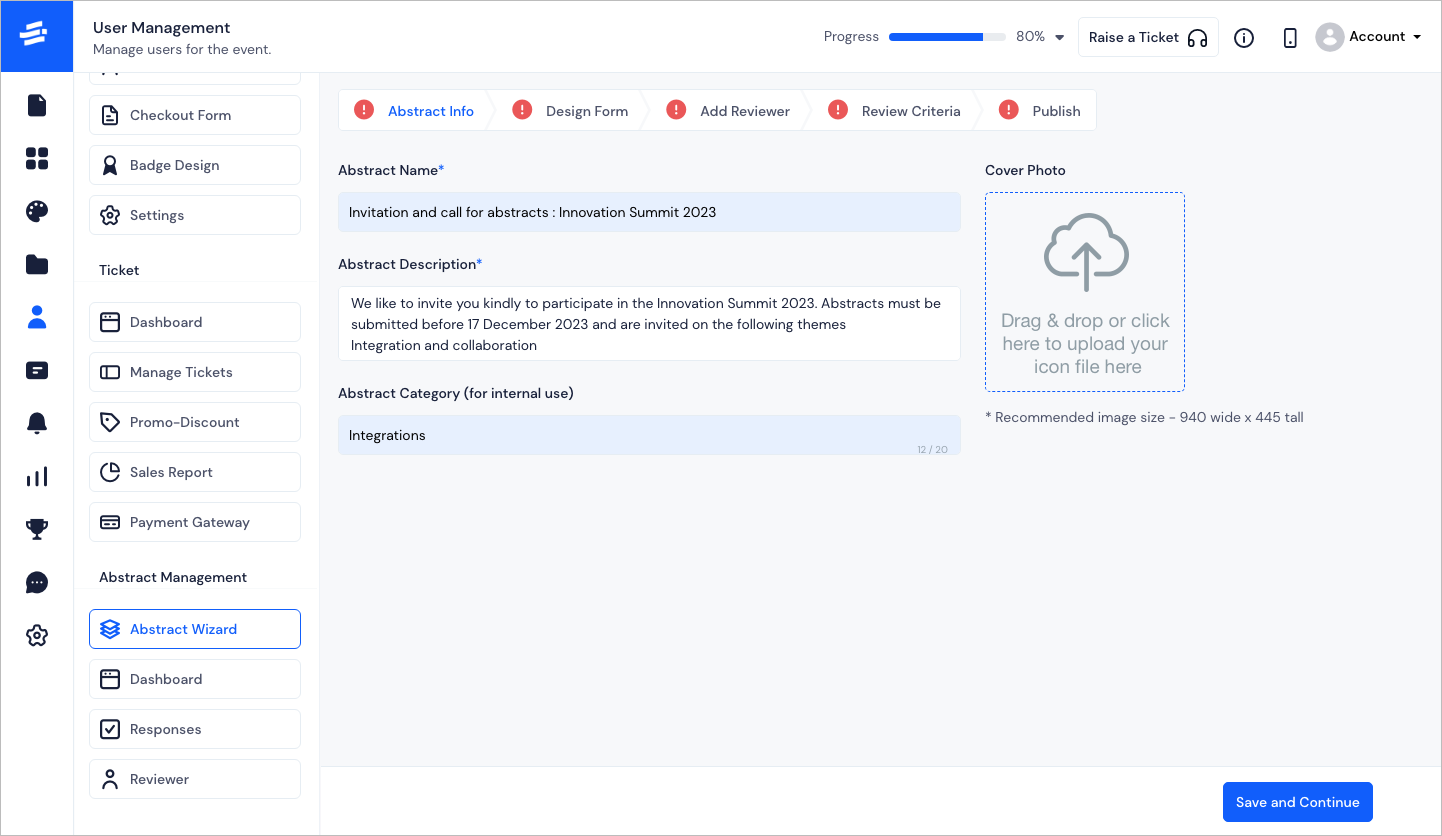Click the Abstract Wizard layers icon

coord(111,629)
